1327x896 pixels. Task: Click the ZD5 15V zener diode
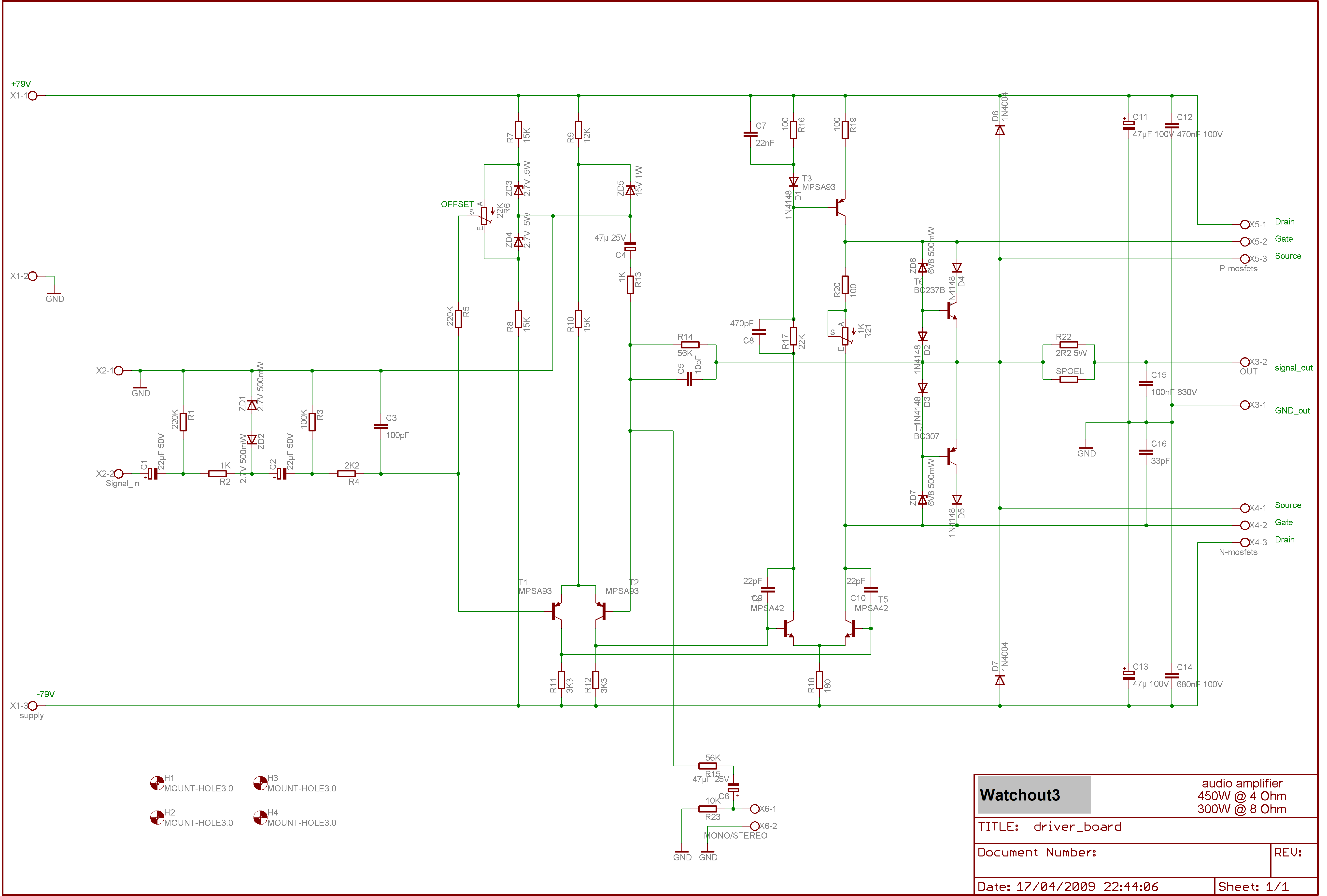pyautogui.click(x=630, y=190)
